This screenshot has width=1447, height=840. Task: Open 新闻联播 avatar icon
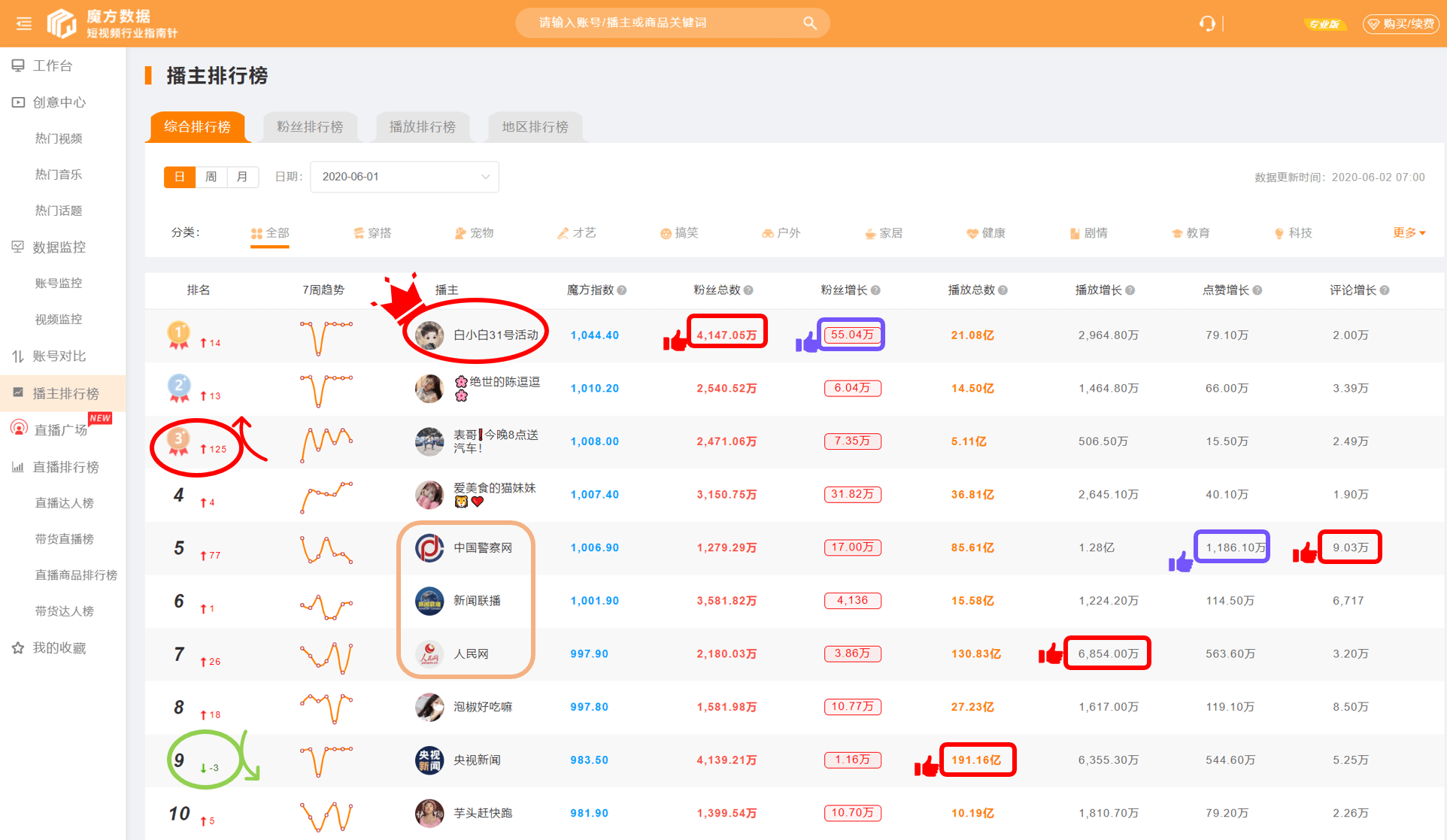429,601
